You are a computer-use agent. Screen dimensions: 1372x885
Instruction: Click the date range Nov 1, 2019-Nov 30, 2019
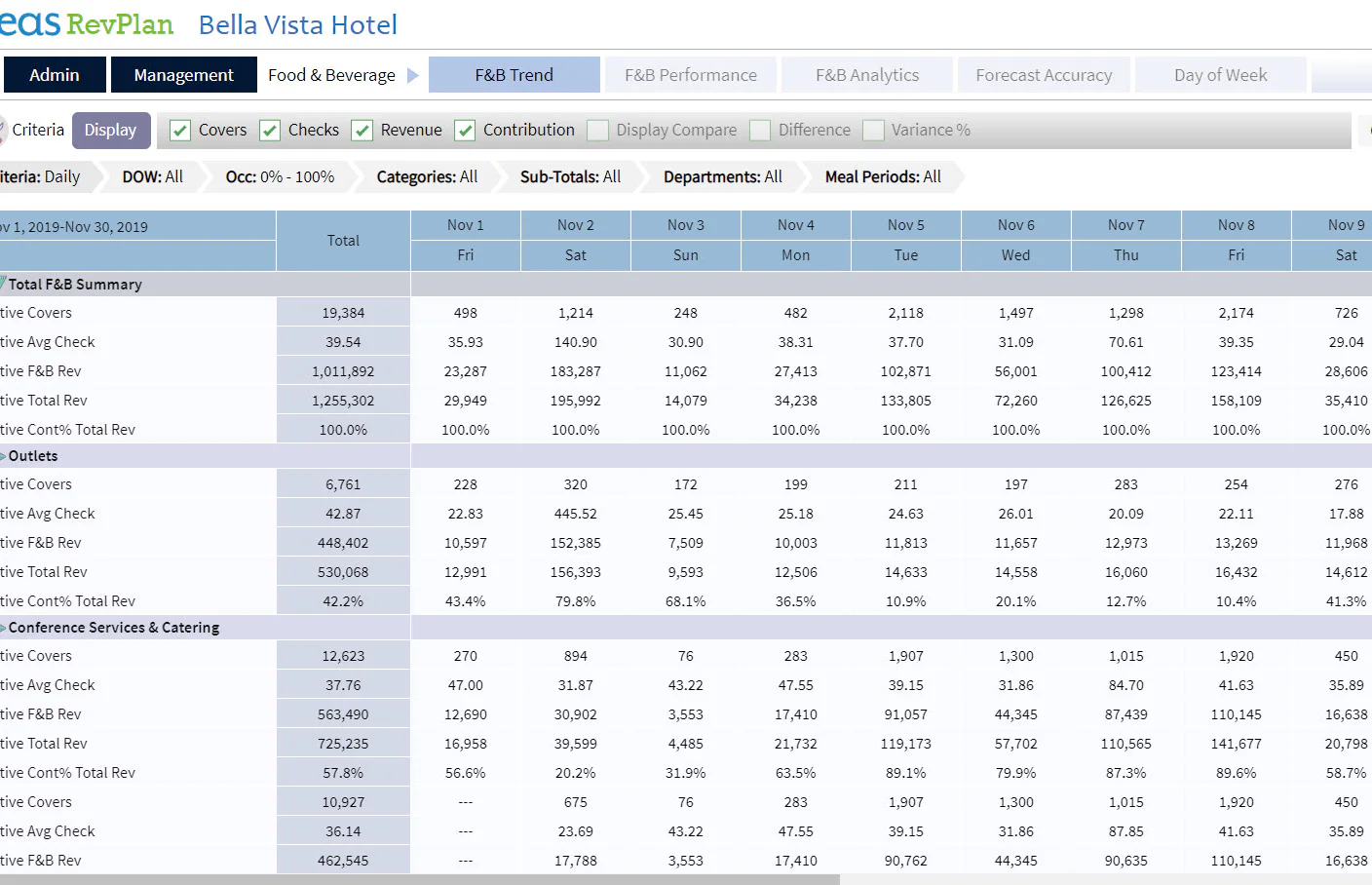point(74,227)
